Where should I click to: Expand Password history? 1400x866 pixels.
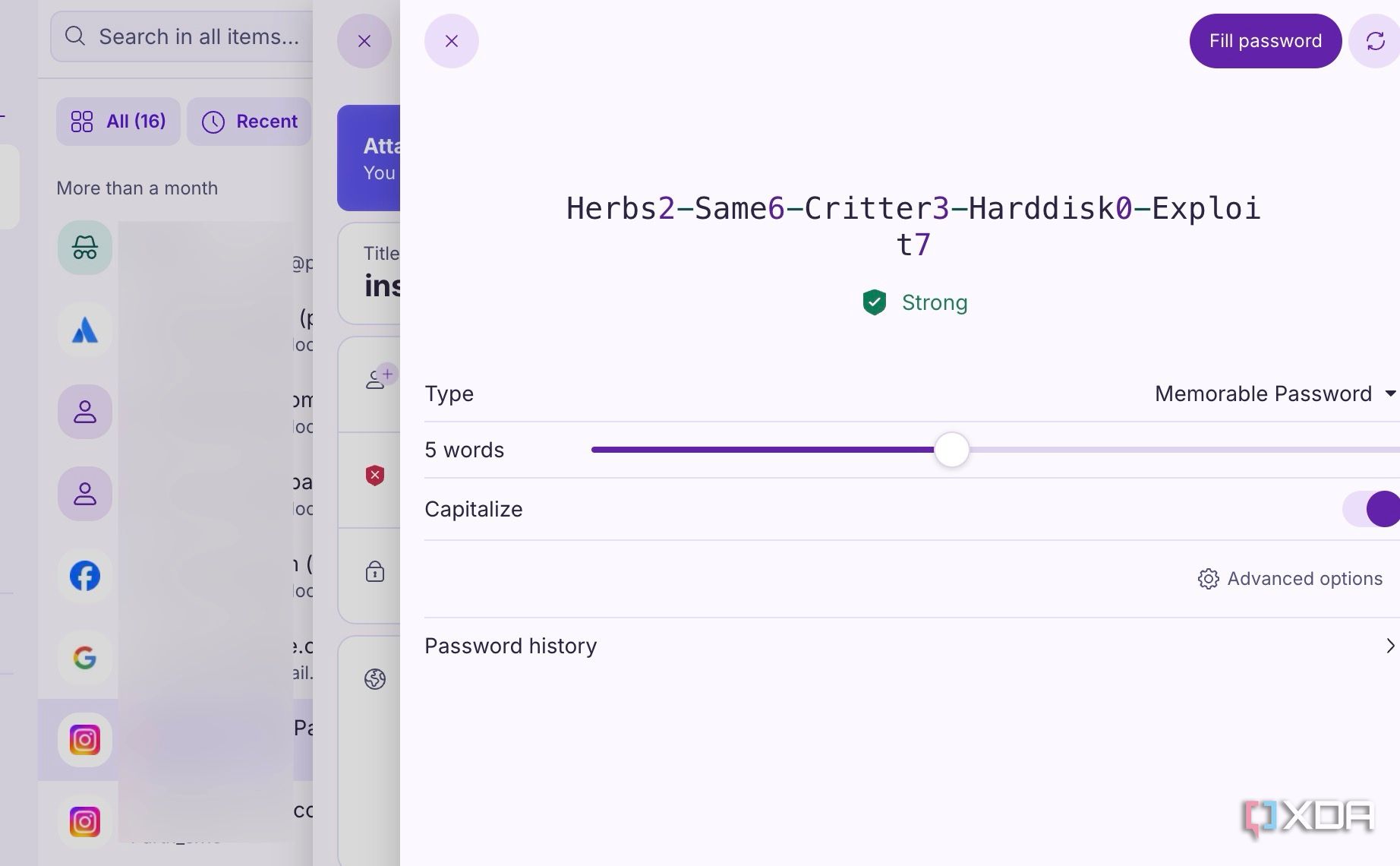[911, 646]
